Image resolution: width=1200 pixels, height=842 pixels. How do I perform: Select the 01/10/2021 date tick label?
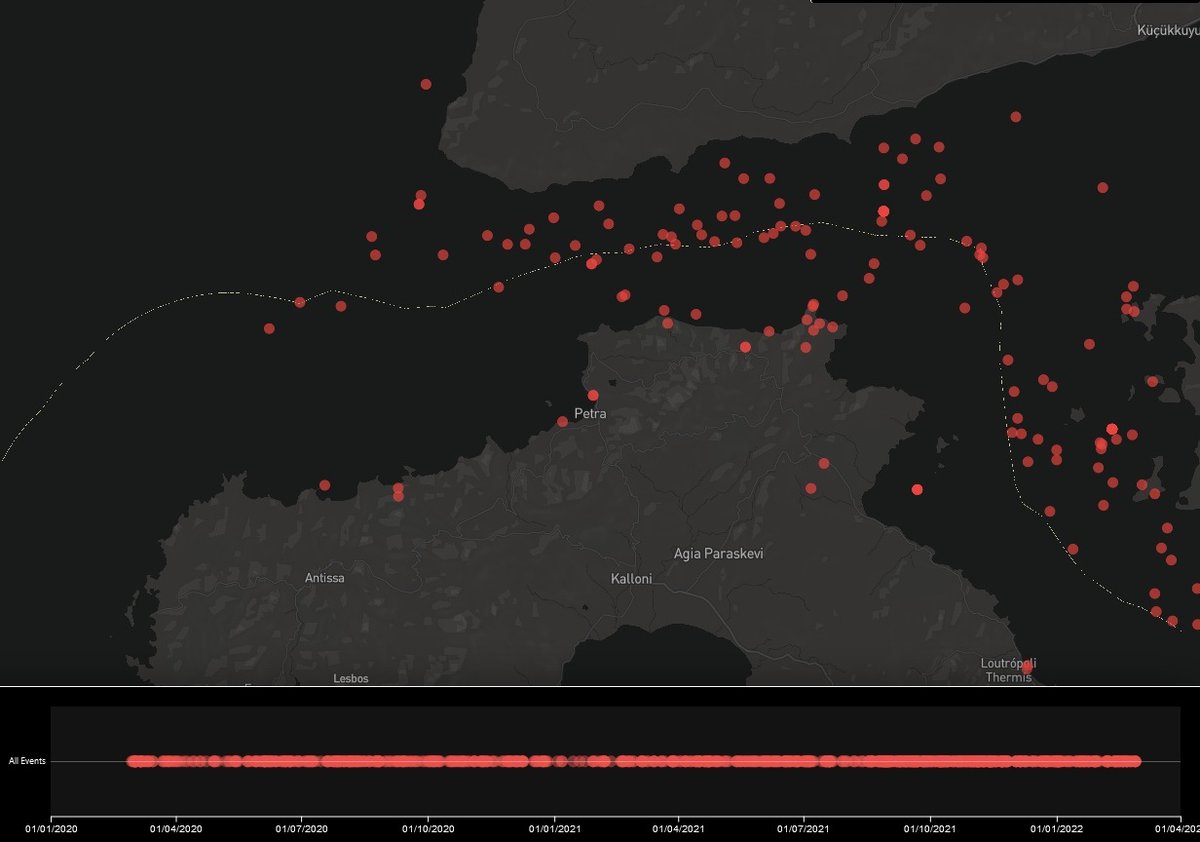931,829
